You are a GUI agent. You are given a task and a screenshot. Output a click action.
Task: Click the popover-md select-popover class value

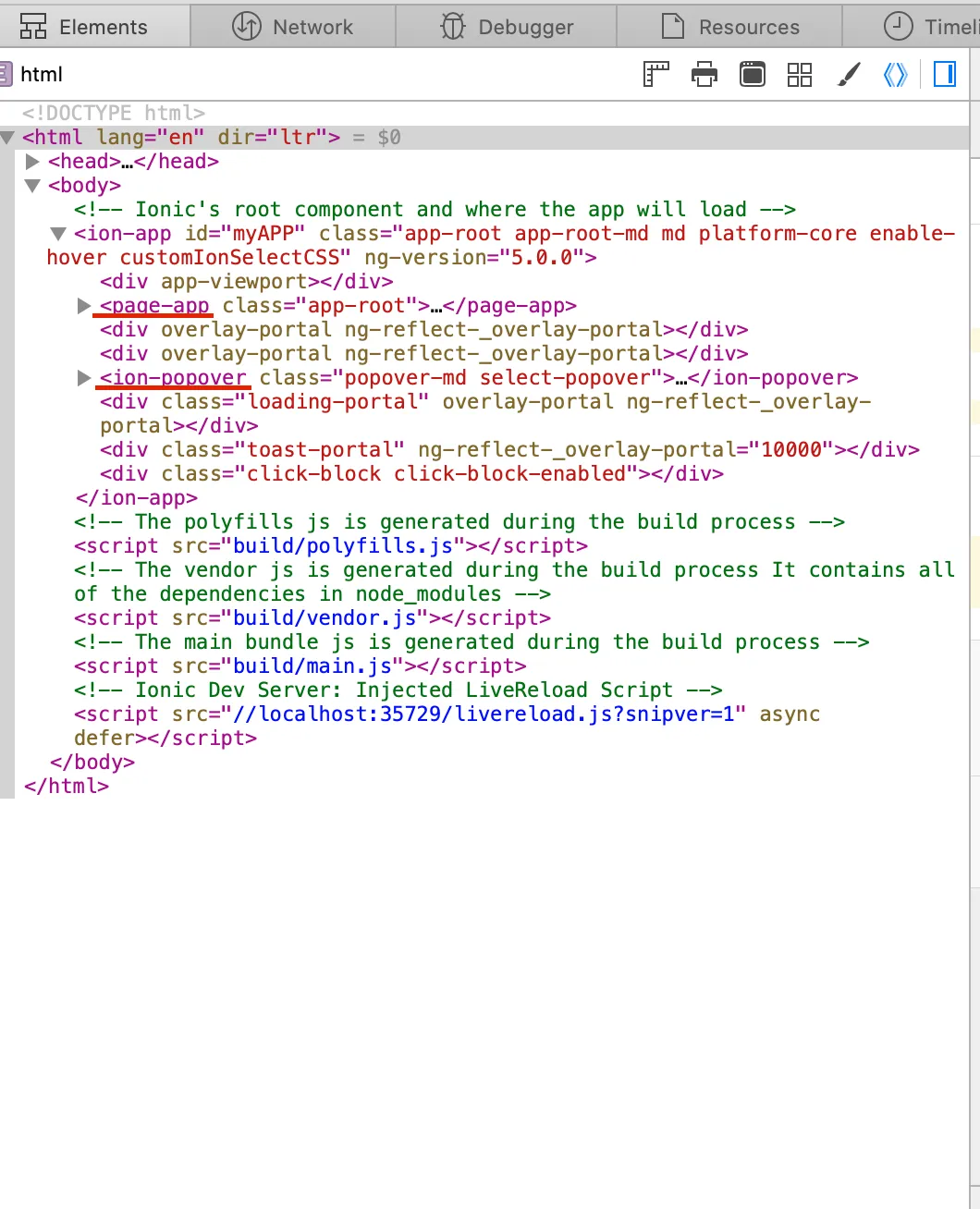pos(497,377)
